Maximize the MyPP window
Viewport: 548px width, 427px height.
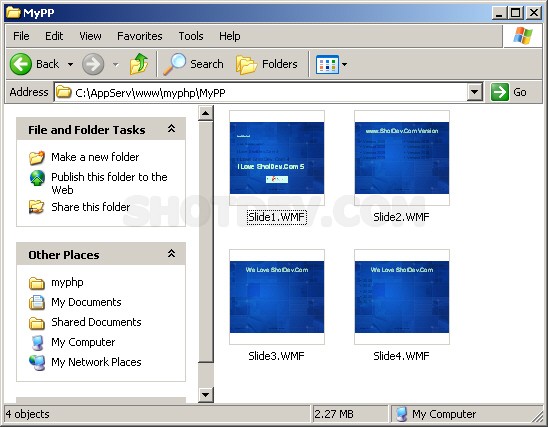point(515,13)
